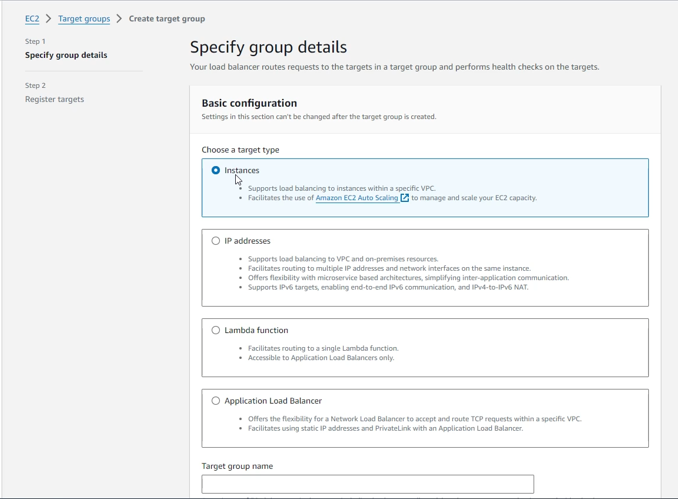Click Create target group breadcrumb text
Image resolution: width=678 pixels, height=499 pixels.
167,19
